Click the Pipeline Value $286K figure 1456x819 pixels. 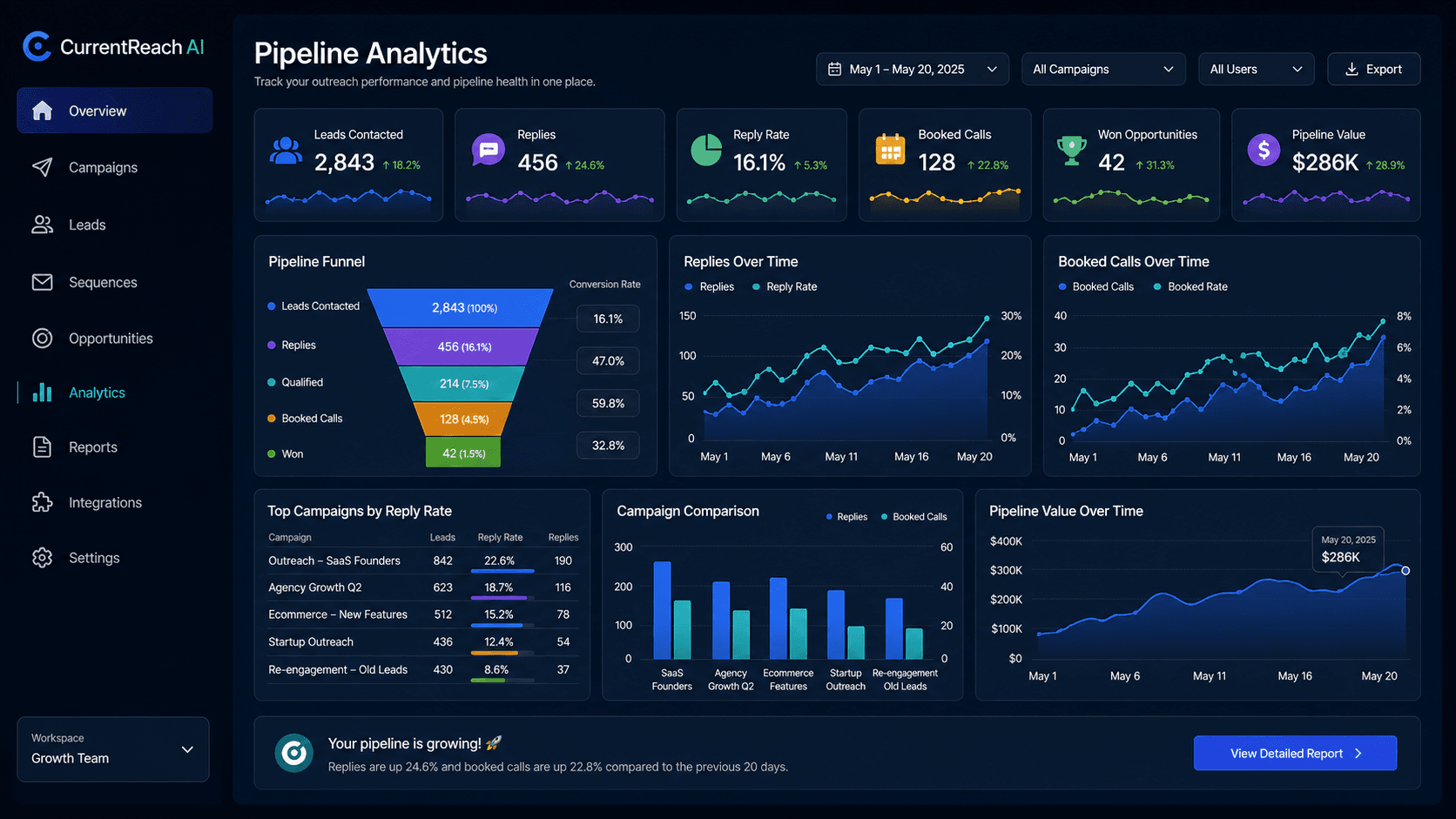tap(1325, 163)
